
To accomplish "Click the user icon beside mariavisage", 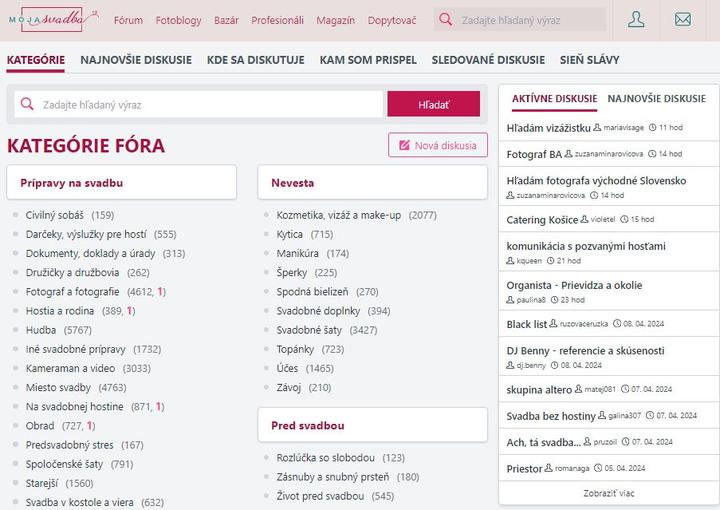I will pyautogui.click(x=597, y=128).
